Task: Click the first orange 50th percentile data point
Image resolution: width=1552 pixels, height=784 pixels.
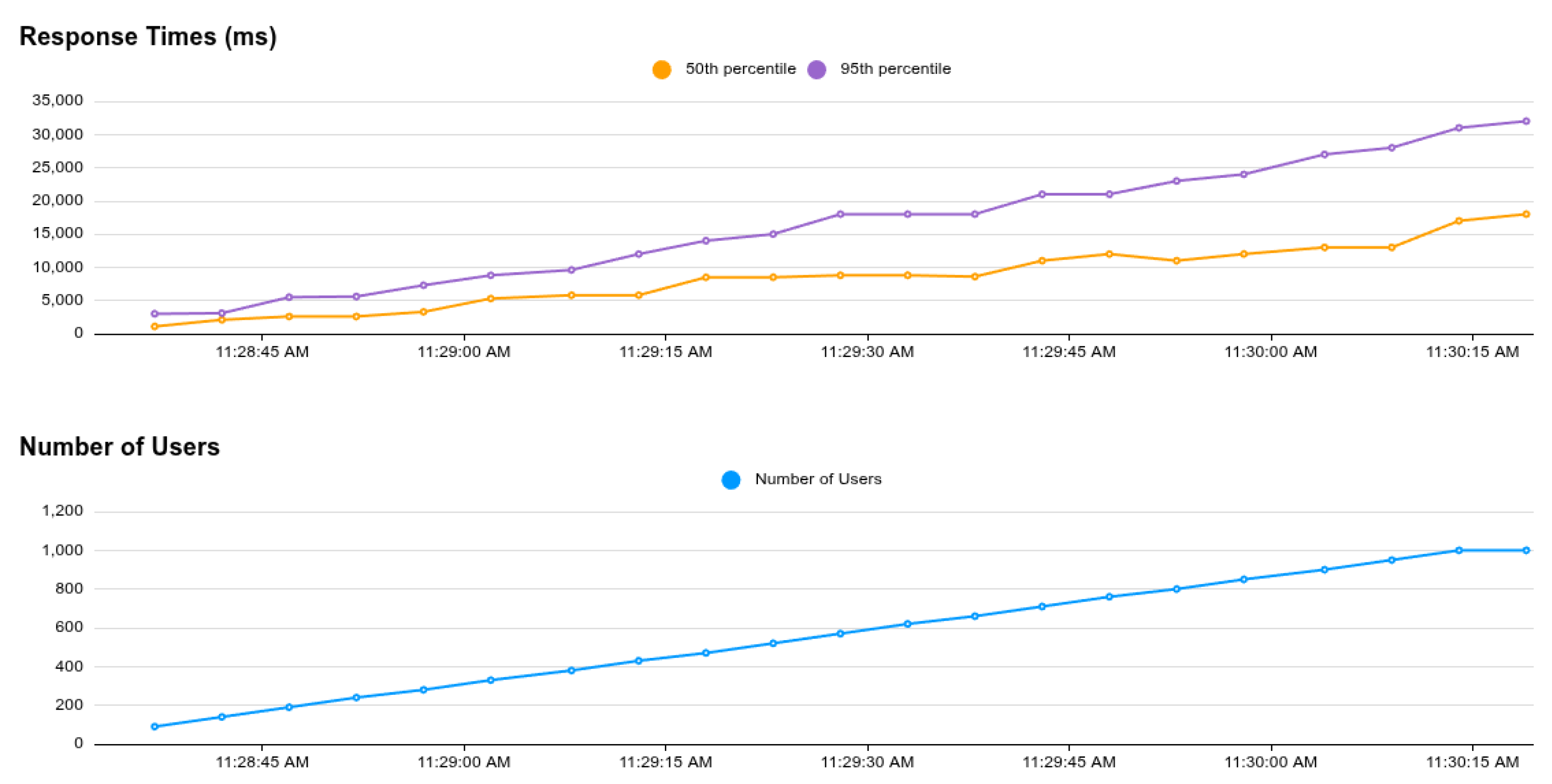Action: point(154,326)
